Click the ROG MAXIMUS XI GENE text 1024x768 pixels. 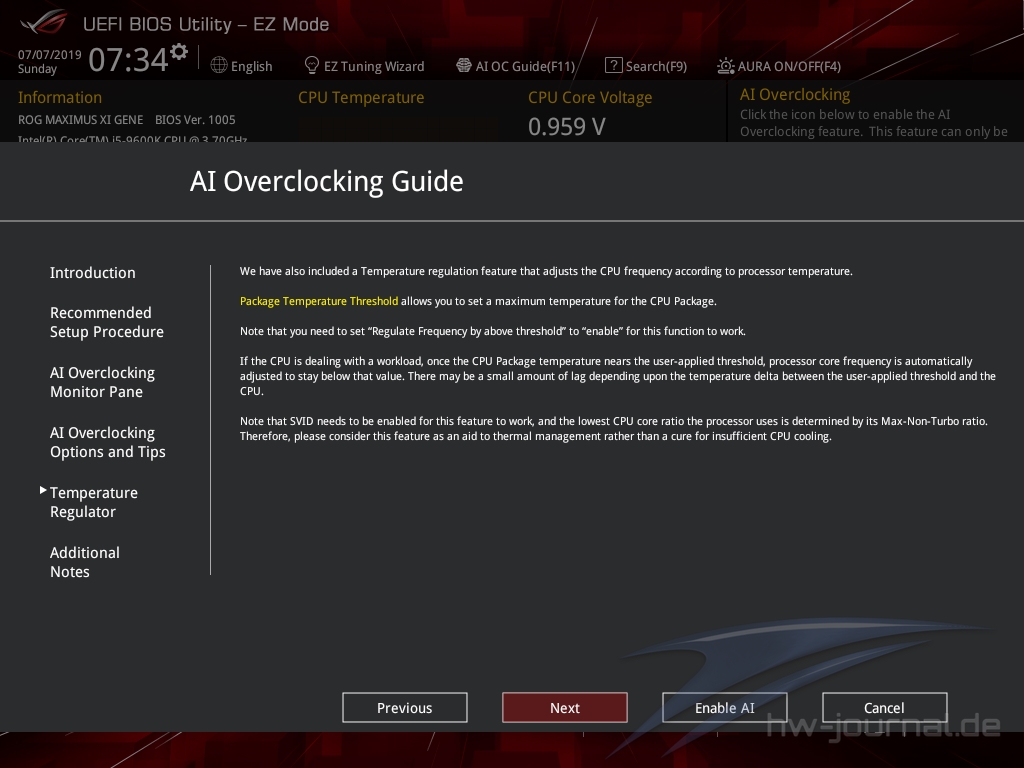80,120
